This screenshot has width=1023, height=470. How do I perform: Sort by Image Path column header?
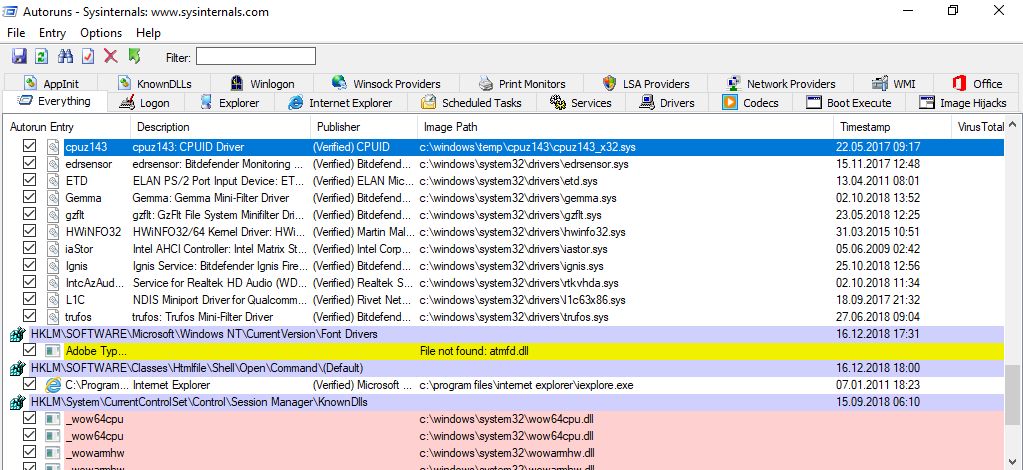pyautogui.click(x=625, y=127)
